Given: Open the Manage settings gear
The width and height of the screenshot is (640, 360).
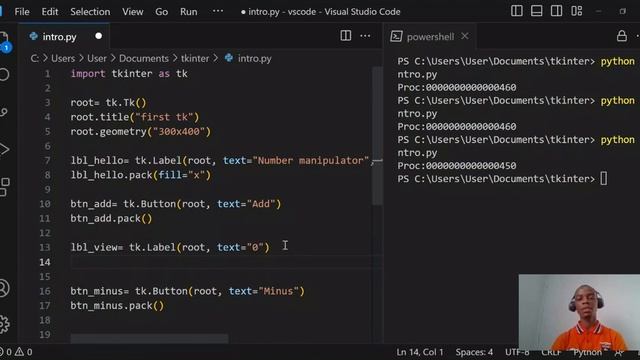Looking at the screenshot, I should pos(4,324).
